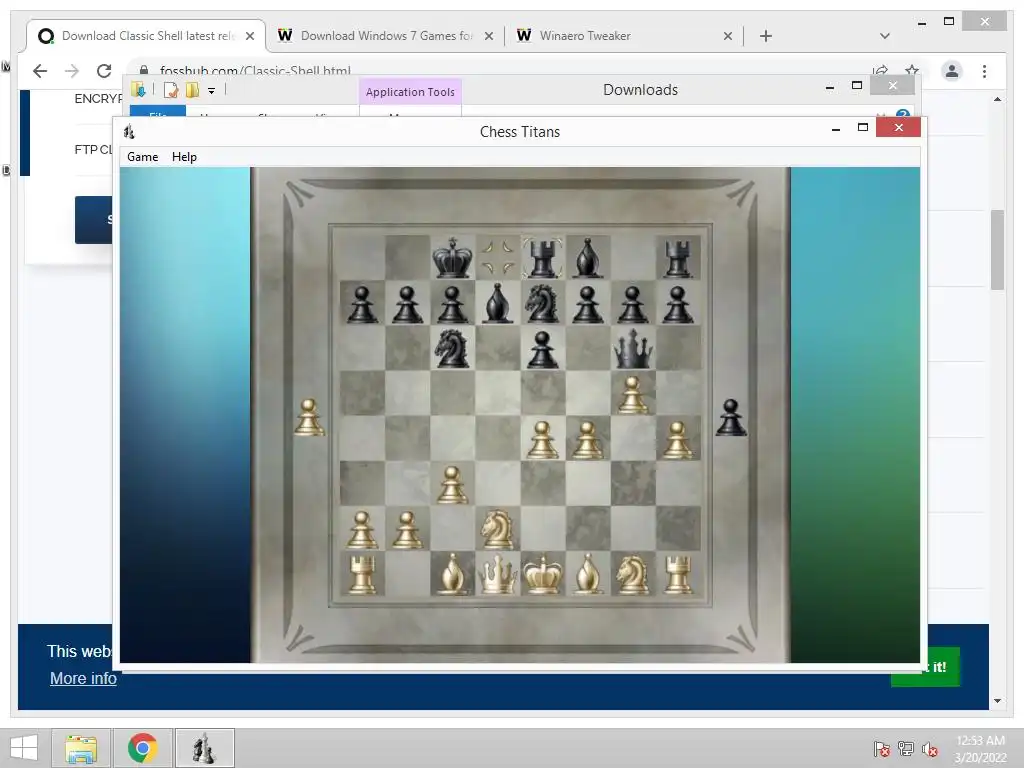Close the Download Windows 7 Games tab
The height and width of the screenshot is (768, 1024).
click(x=488, y=37)
